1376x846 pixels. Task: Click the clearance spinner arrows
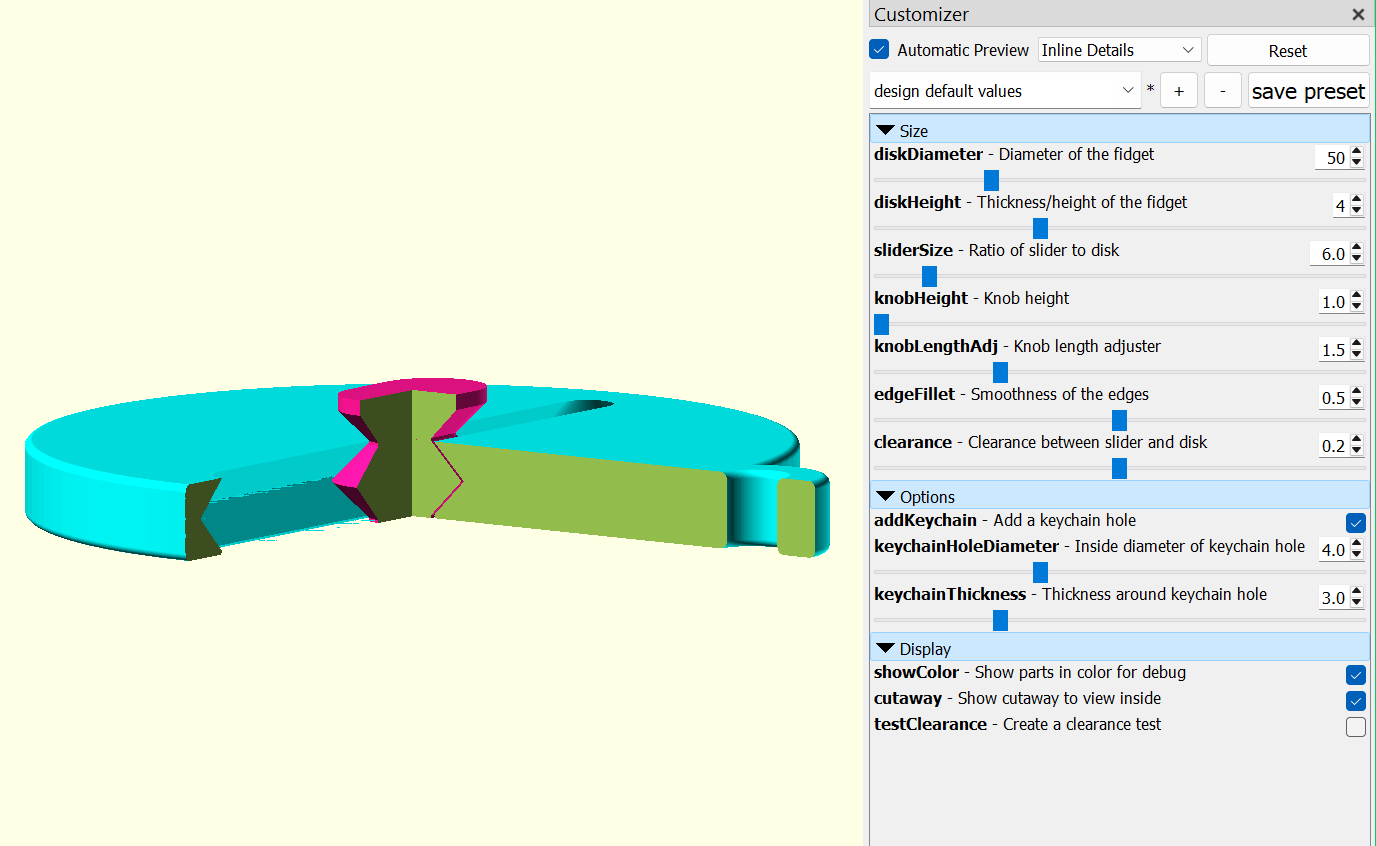click(x=1357, y=446)
